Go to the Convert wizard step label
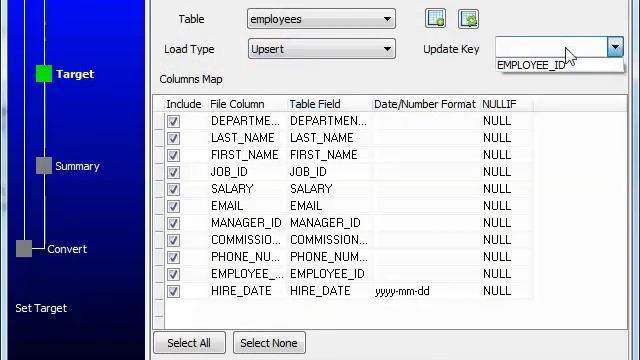 click(67, 249)
